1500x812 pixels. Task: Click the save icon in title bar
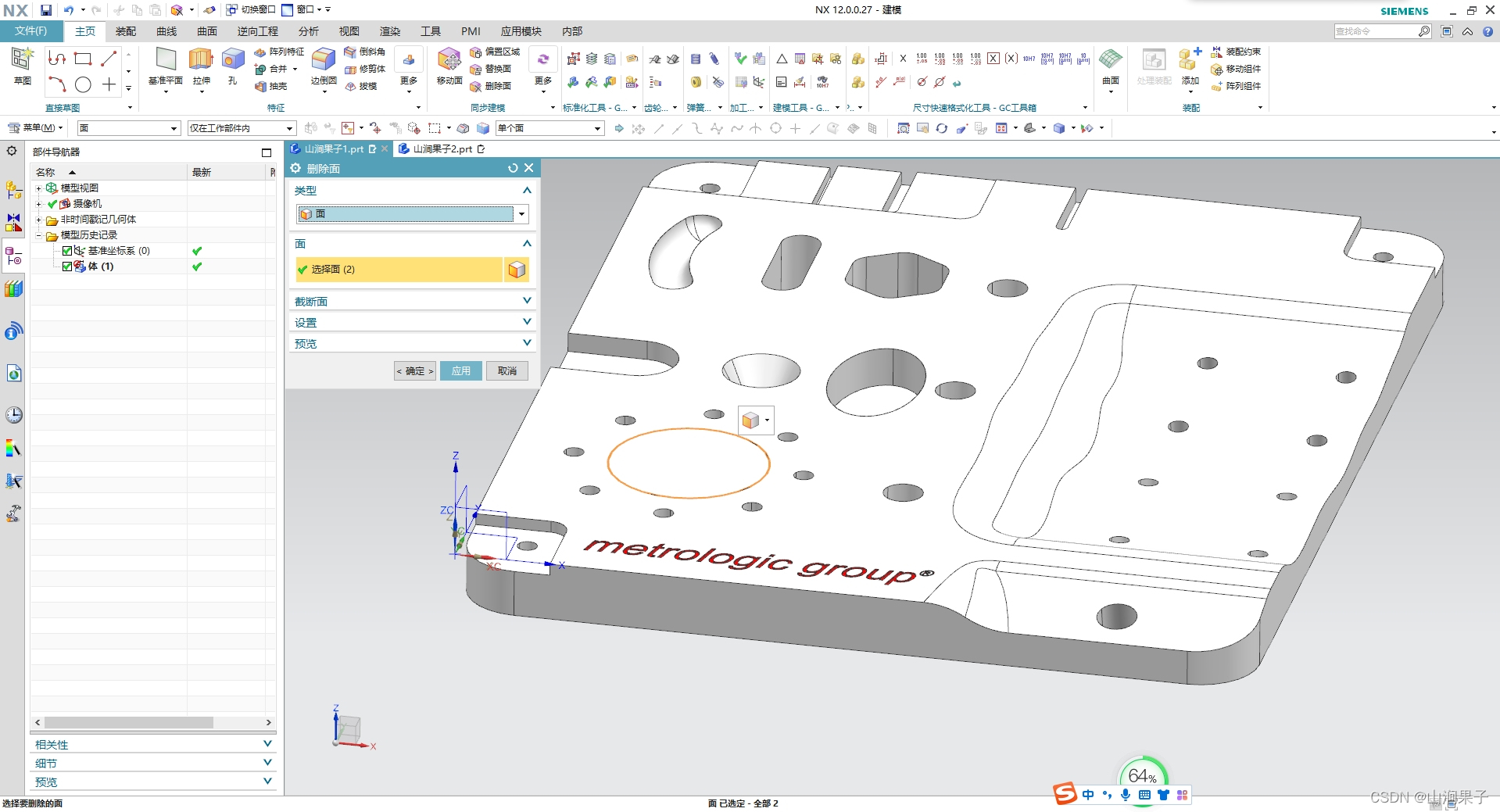click(46, 10)
